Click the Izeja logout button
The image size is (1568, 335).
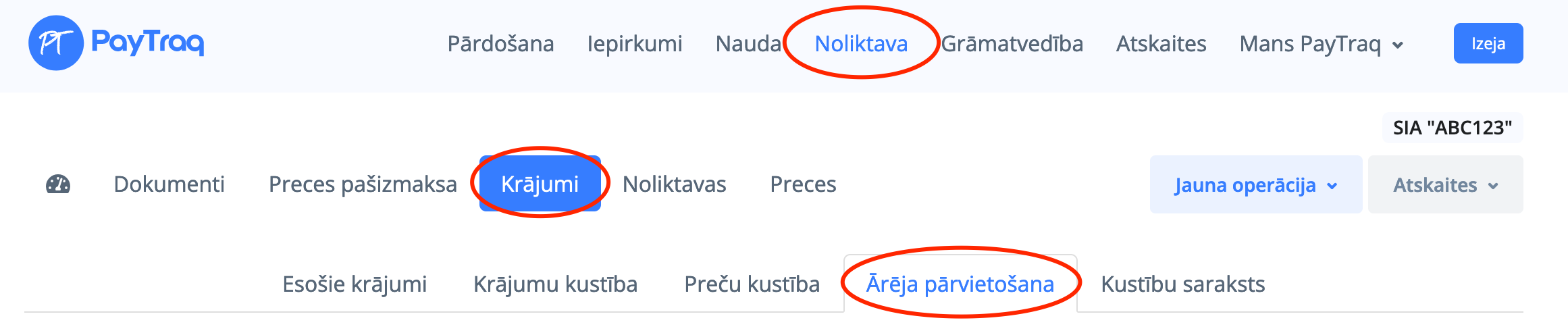[x=1488, y=44]
